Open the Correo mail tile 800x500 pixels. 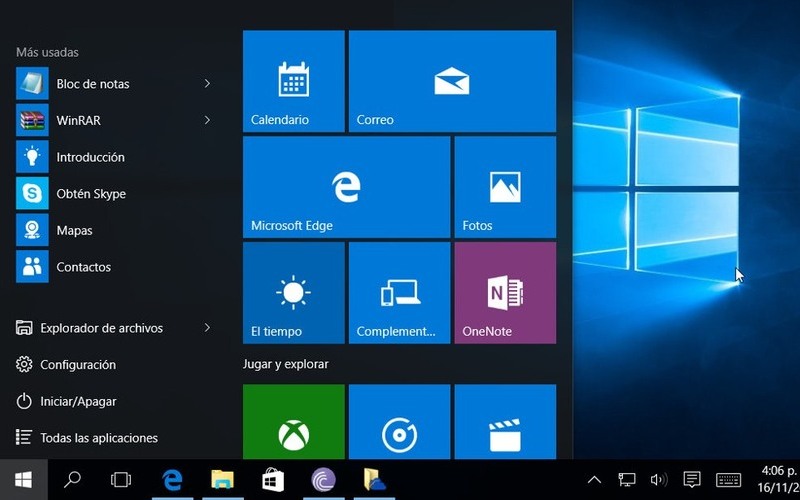tap(453, 81)
